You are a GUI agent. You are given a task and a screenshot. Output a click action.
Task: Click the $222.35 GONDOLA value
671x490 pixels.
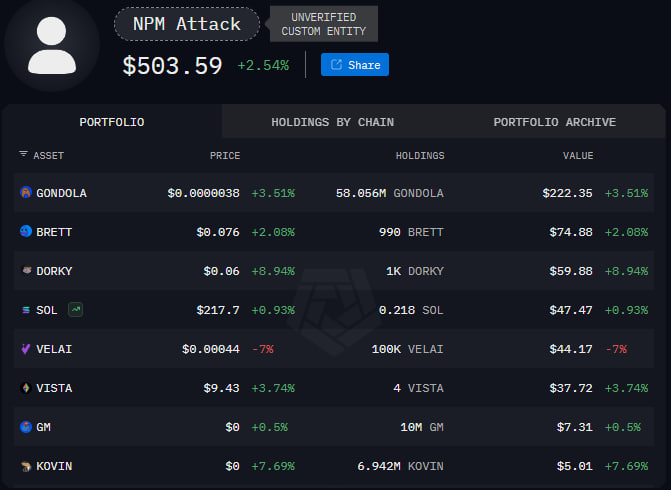pyautogui.click(x=567, y=193)
